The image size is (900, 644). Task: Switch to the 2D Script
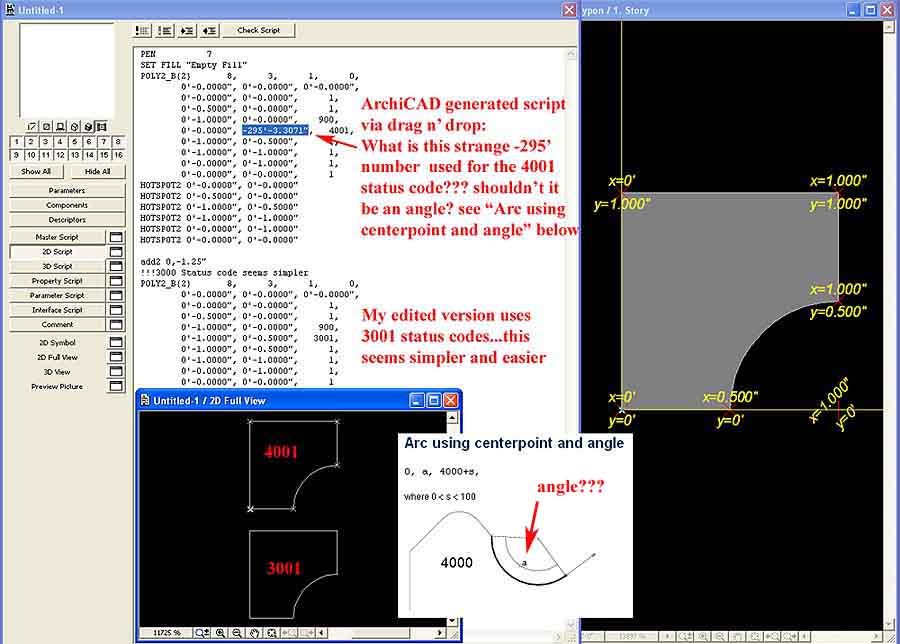pos(57,251)
